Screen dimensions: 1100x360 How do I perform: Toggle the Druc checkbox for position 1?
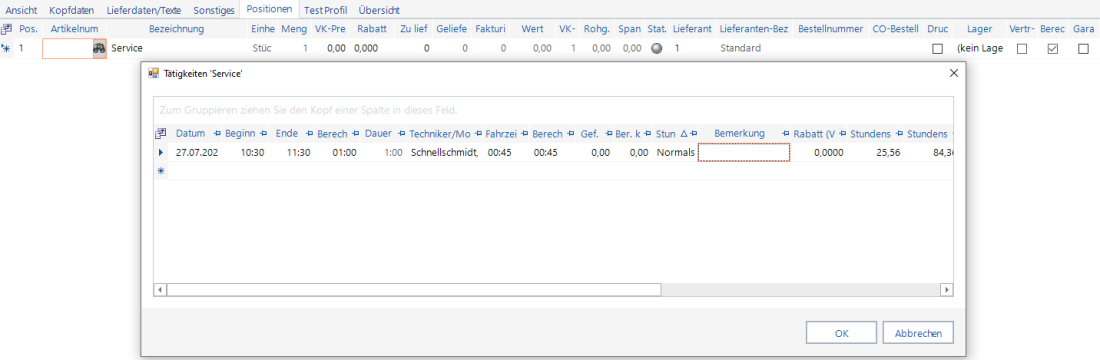coord(937,49)
